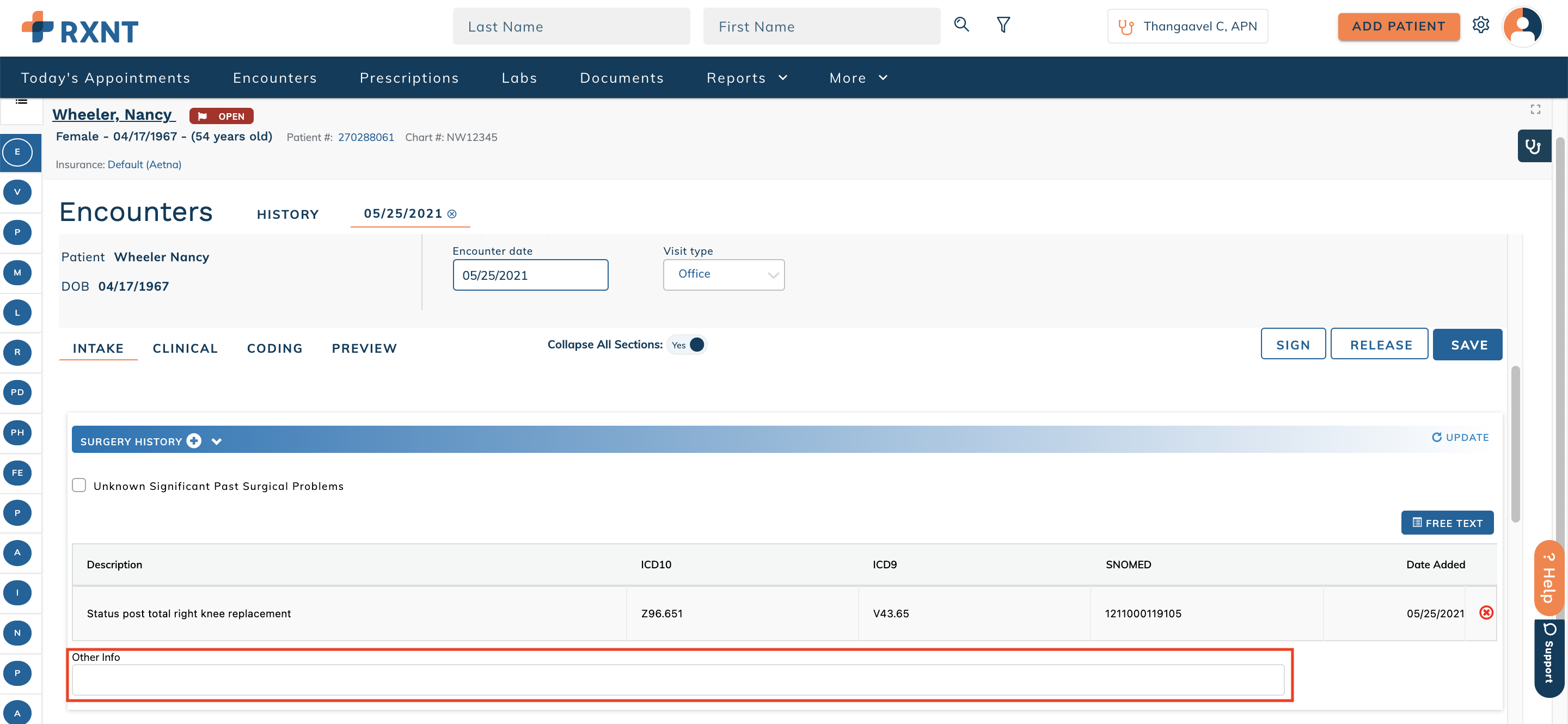
Task: Expand the Reports menu
Action: tap(747, 78)
